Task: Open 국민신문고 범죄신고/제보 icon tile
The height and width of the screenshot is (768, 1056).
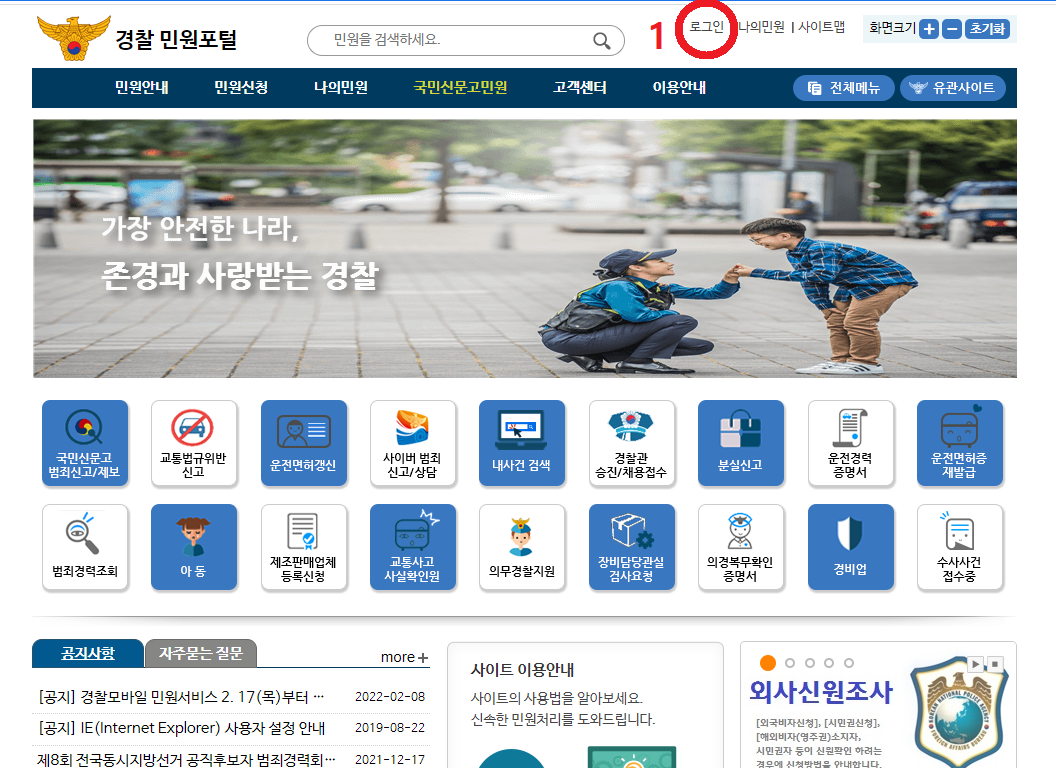Action: tap(85, 443)
